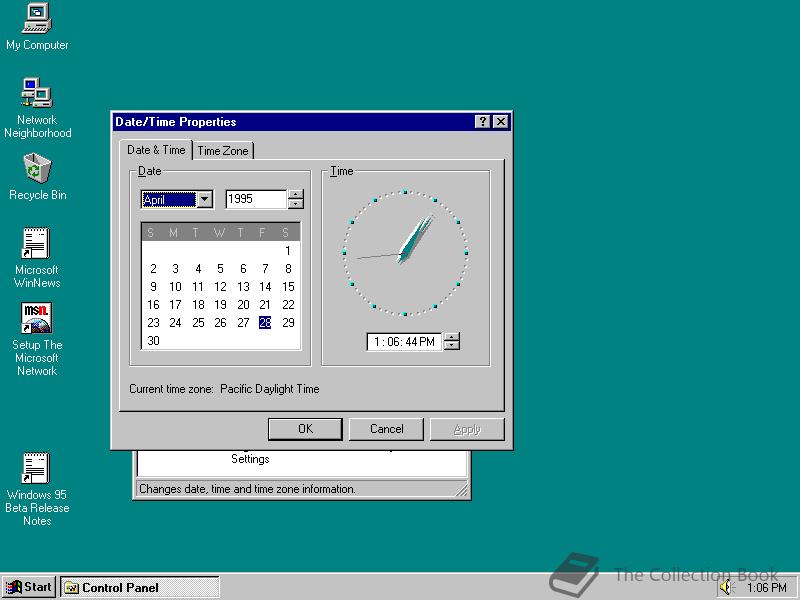The height and width of the screenshot is (600, 800).
Task: Click the OK button
Action: coord(305,429)
